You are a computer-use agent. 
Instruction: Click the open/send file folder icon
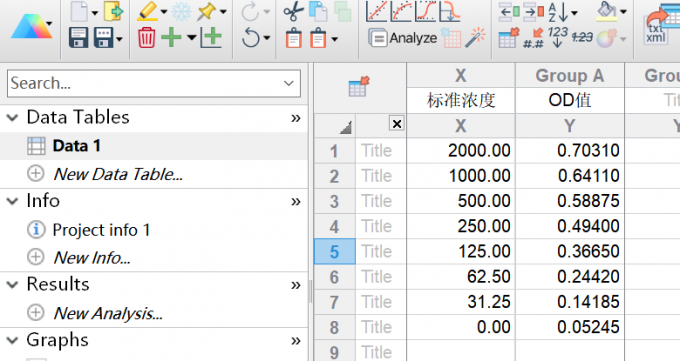point(114,11)
